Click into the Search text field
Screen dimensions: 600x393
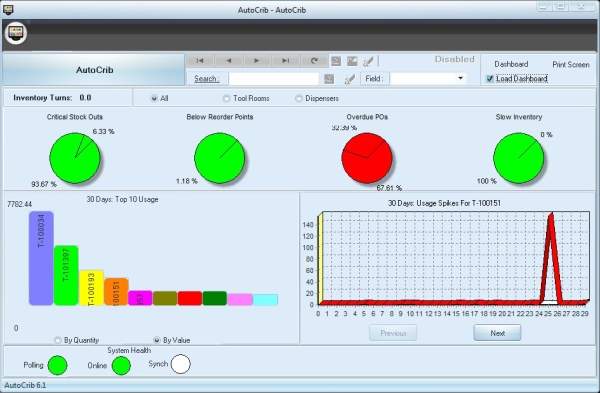point(273,79)
